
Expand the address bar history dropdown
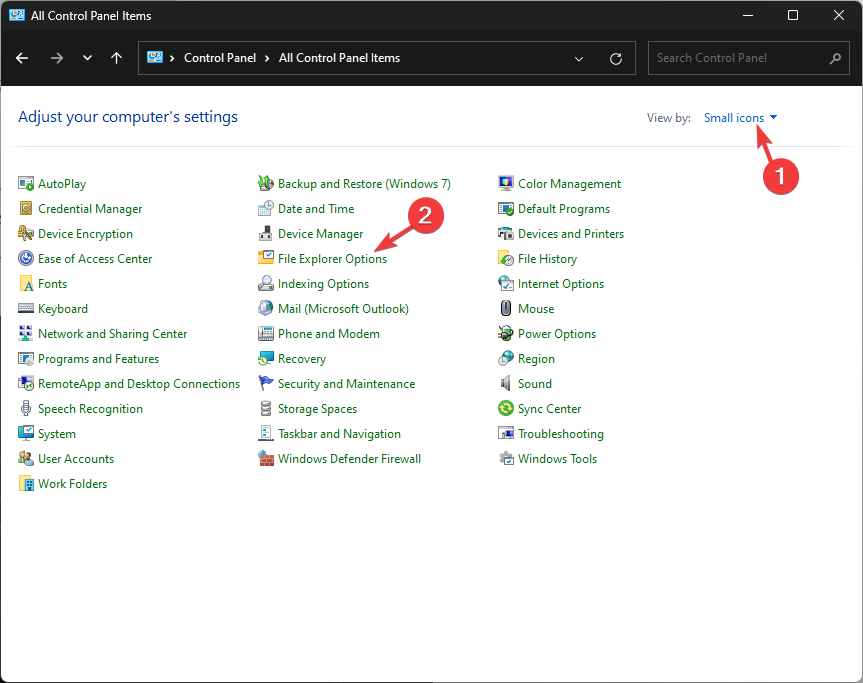(x=579, y=58)
